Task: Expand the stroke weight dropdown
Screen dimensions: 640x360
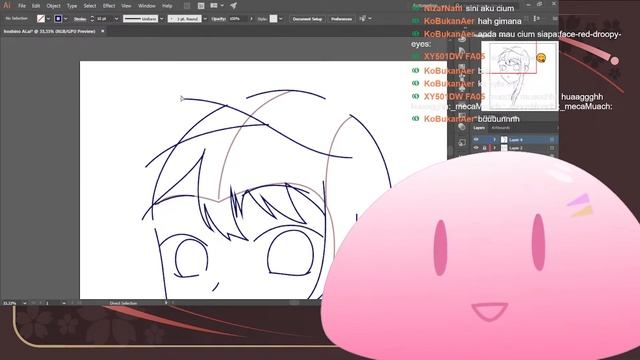Action: point(116,19)
